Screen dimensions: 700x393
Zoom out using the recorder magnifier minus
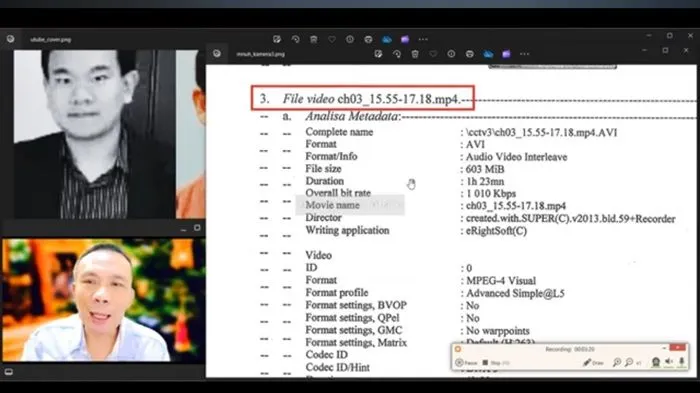click(x=629, y=363)
